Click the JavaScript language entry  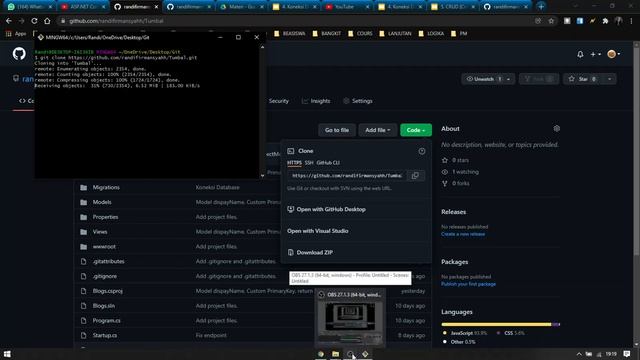(x=465, y=333)
